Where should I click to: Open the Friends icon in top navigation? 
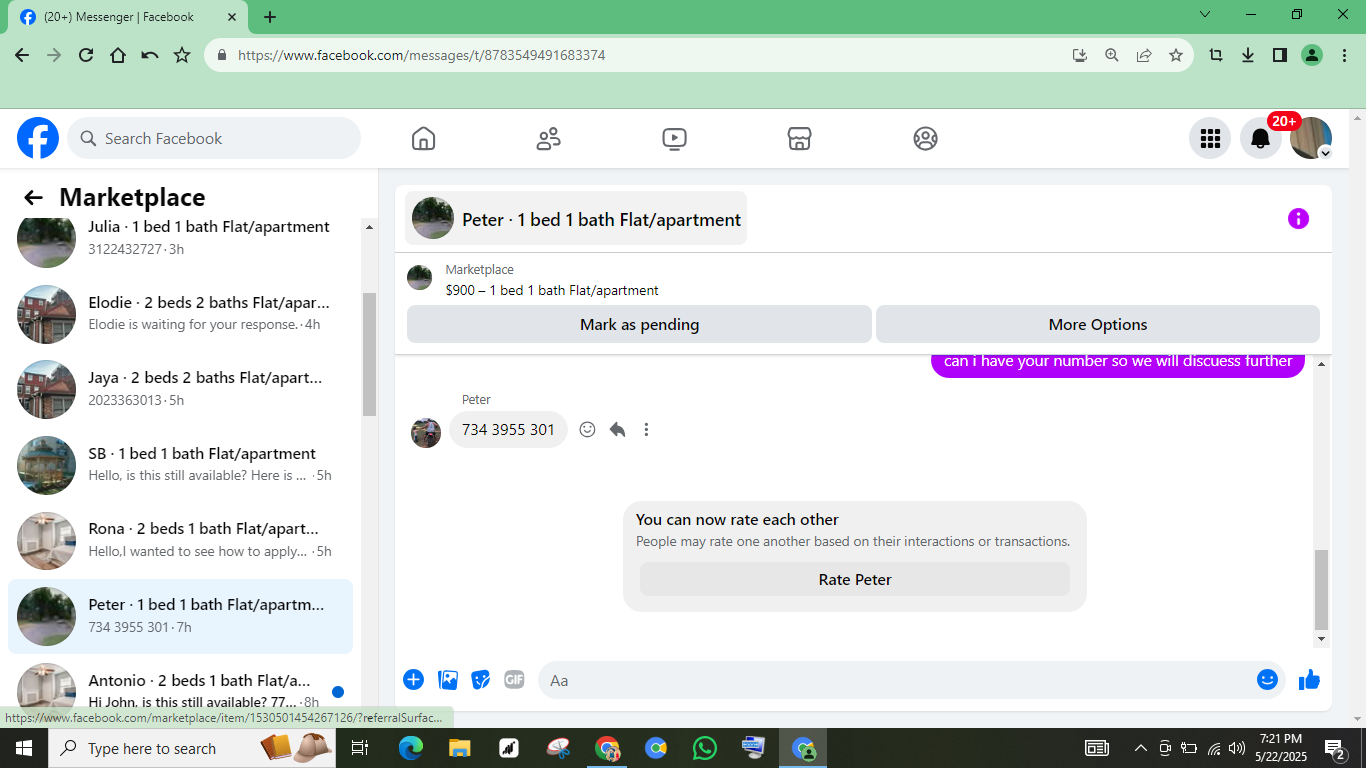tap(549, 138)
